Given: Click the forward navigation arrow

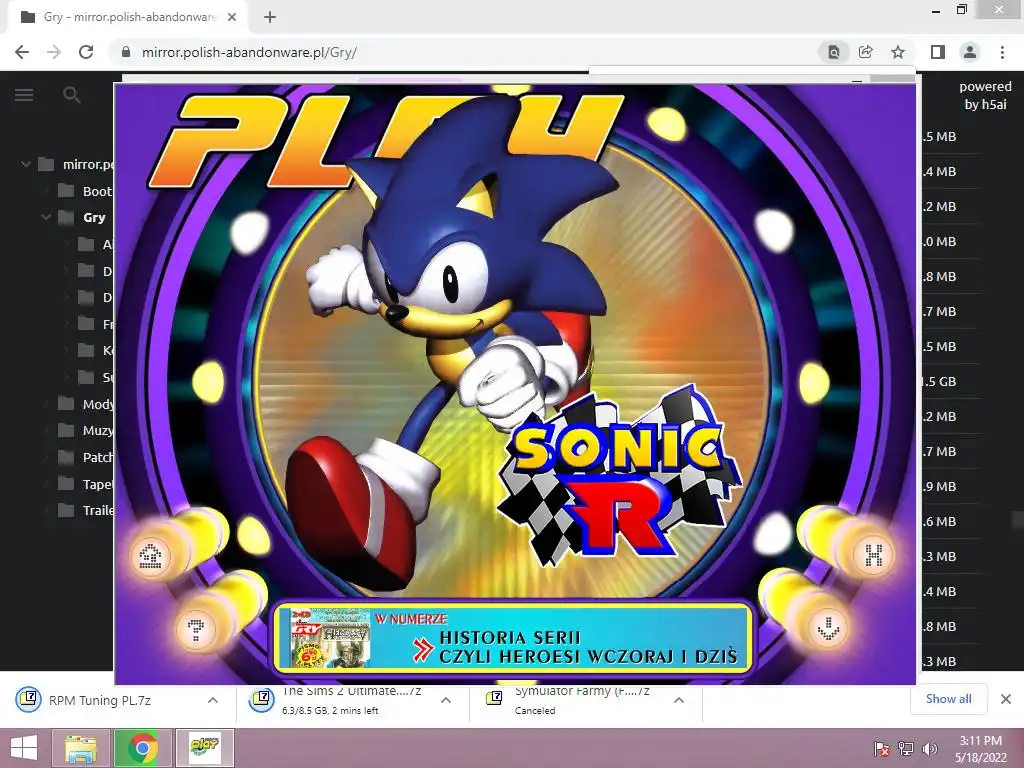Looking at the screenshot, I should tap(54, 52).
